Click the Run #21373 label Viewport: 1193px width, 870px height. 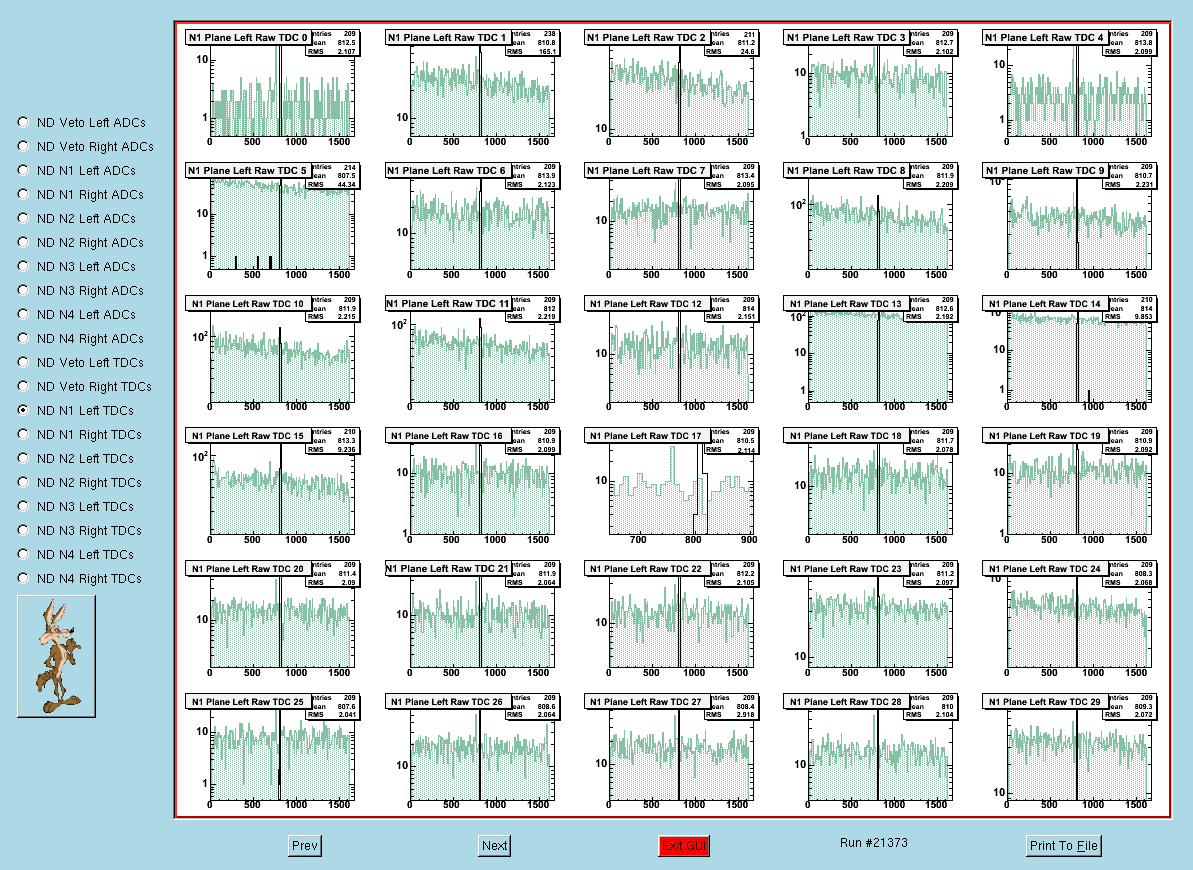point(873,843)
